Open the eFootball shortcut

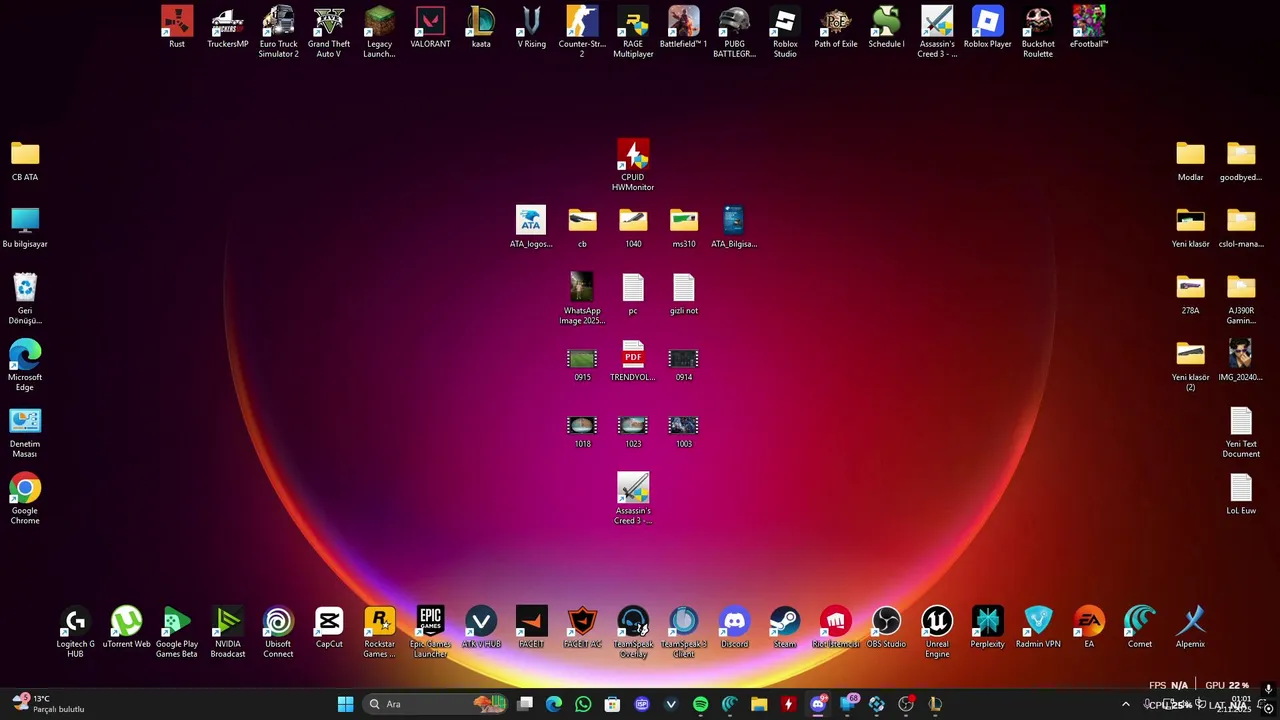point(1089,27)
